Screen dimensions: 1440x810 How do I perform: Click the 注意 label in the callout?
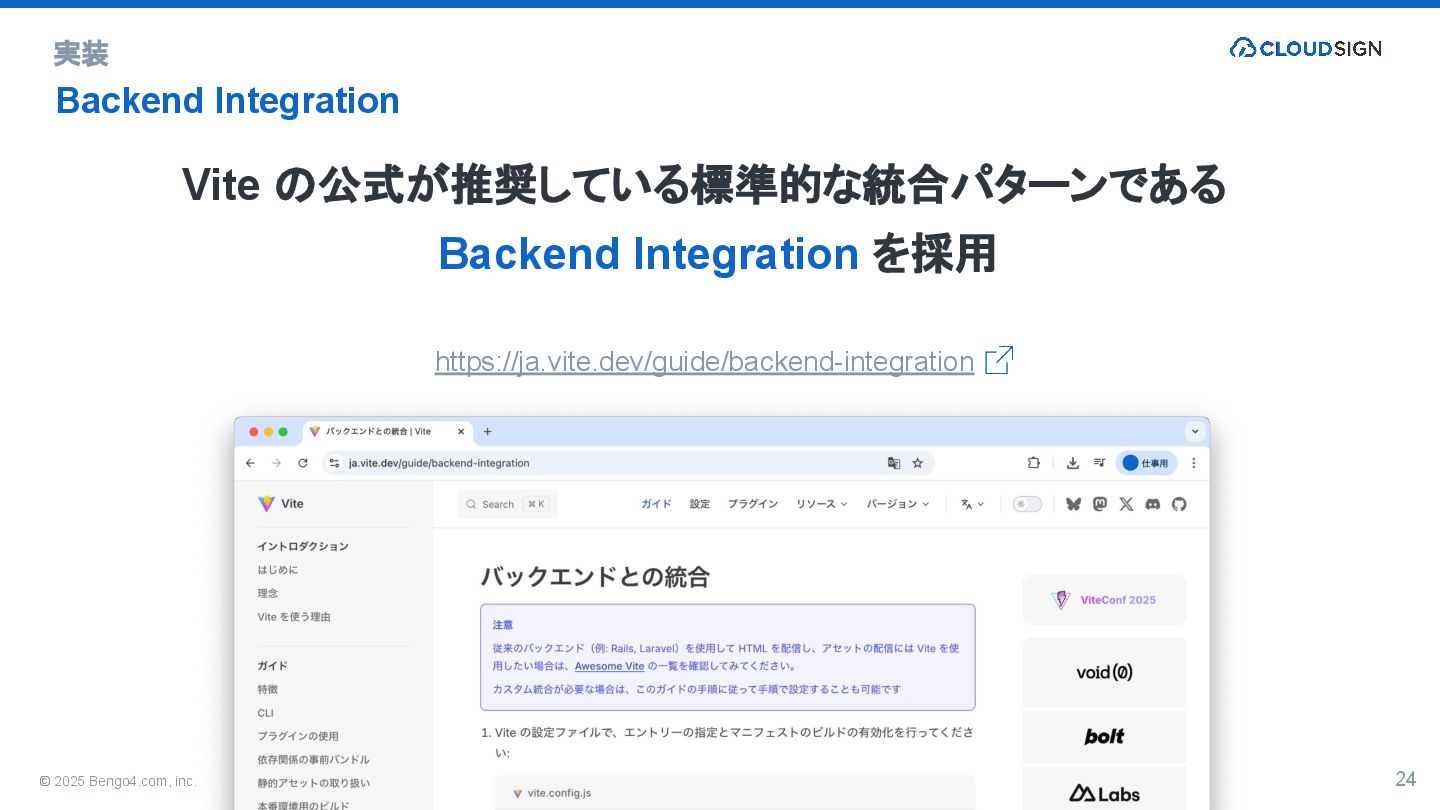(502, 625)
